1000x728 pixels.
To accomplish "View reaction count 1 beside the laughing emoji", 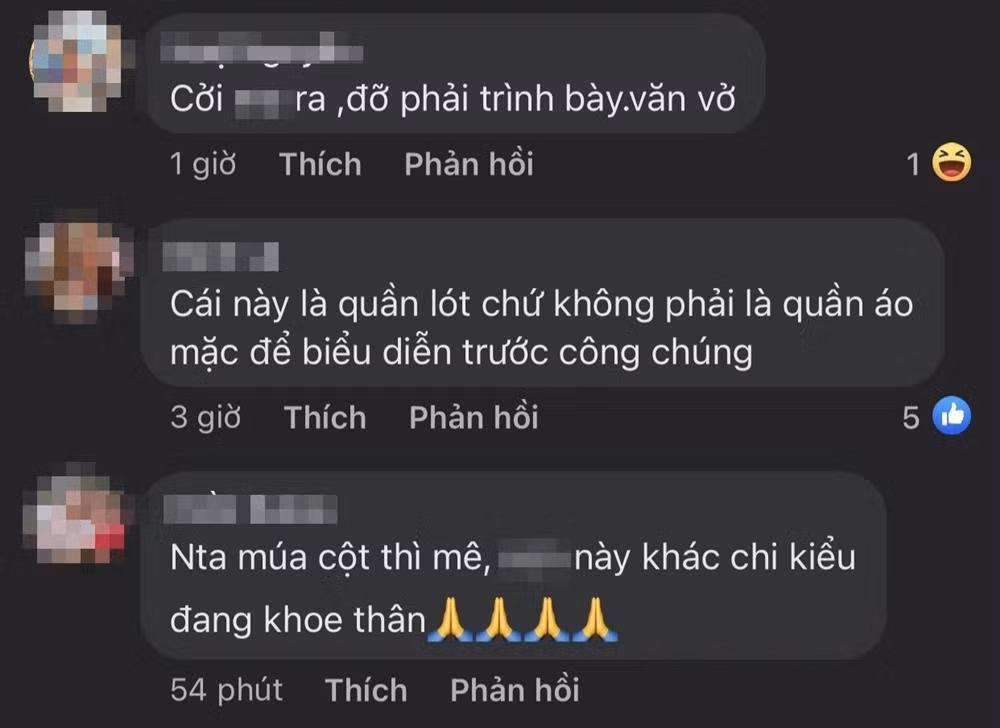I will 913,164.
